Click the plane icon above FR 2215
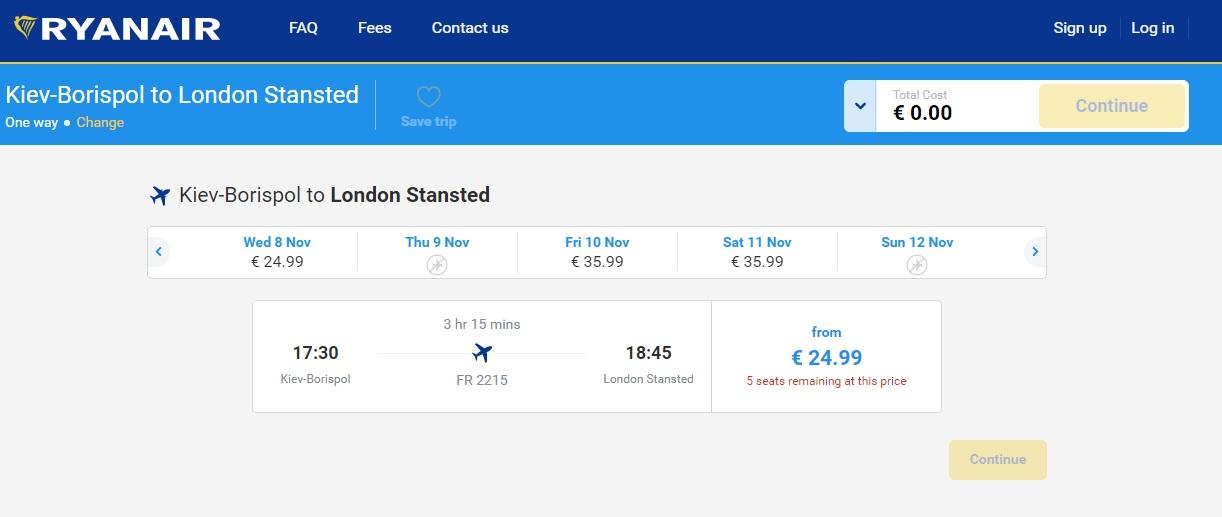The height and width of the screenshot is (517, 1222). coord(482,353)
